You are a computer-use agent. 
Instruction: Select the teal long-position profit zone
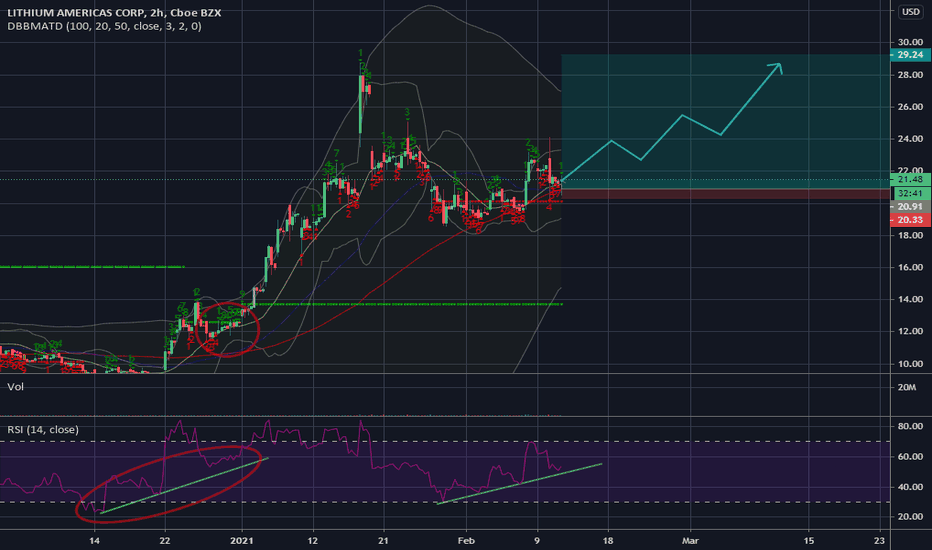(726, 122)
